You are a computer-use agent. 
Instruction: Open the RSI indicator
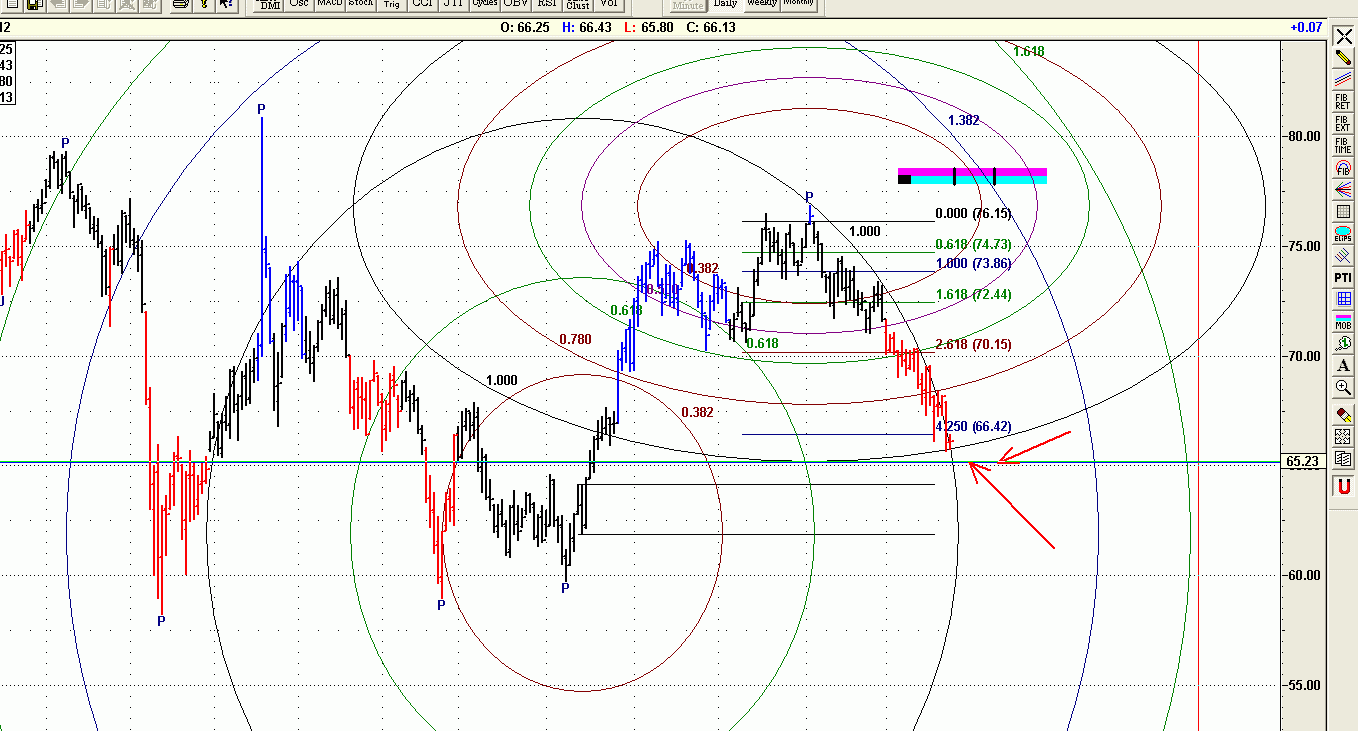[547, 4]
